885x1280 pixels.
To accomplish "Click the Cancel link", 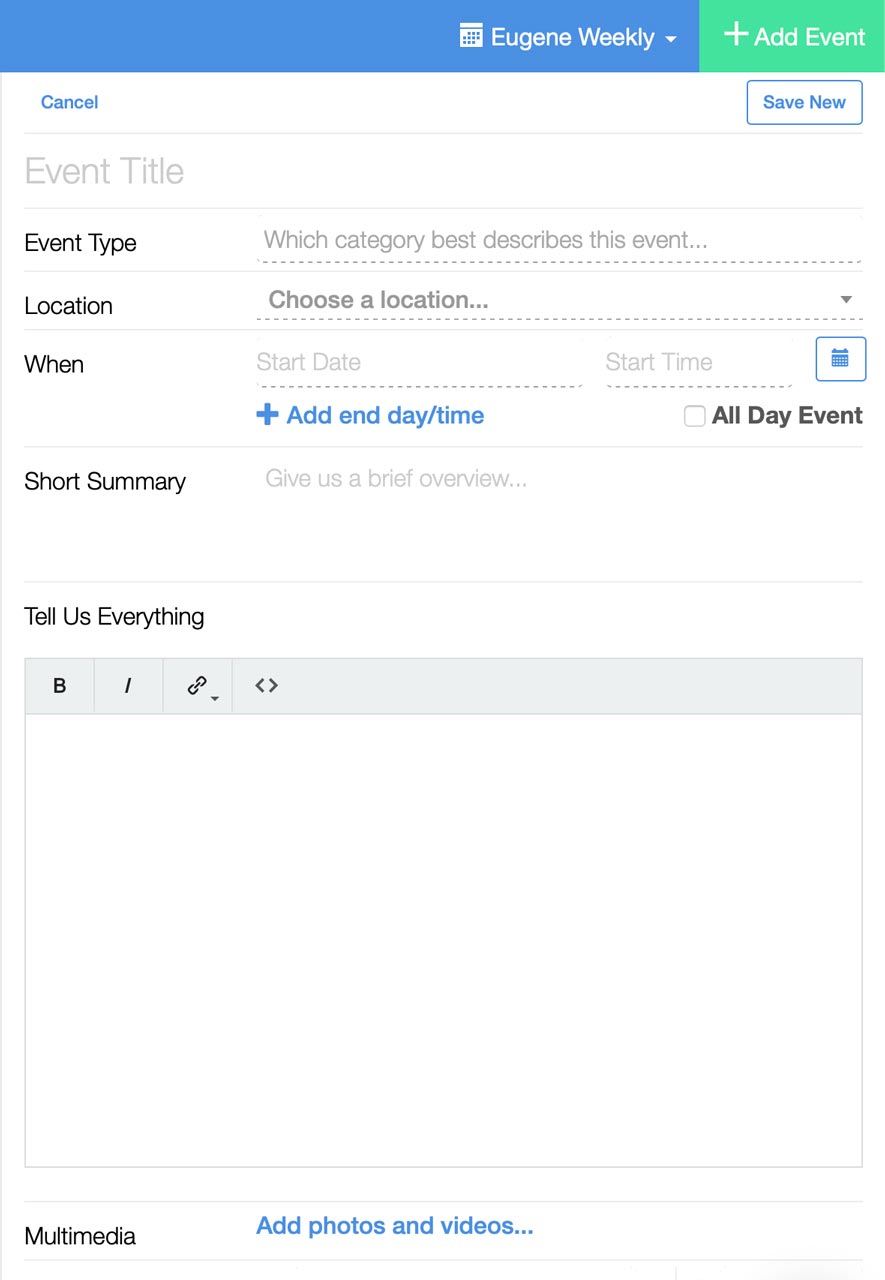I will [x=69, y=102].
